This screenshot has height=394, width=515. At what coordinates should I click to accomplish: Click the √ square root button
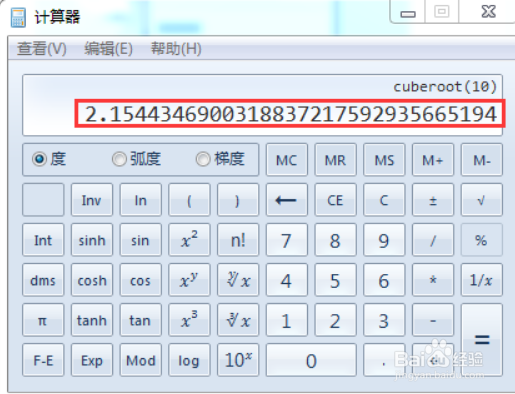click(x=482, y=200)
